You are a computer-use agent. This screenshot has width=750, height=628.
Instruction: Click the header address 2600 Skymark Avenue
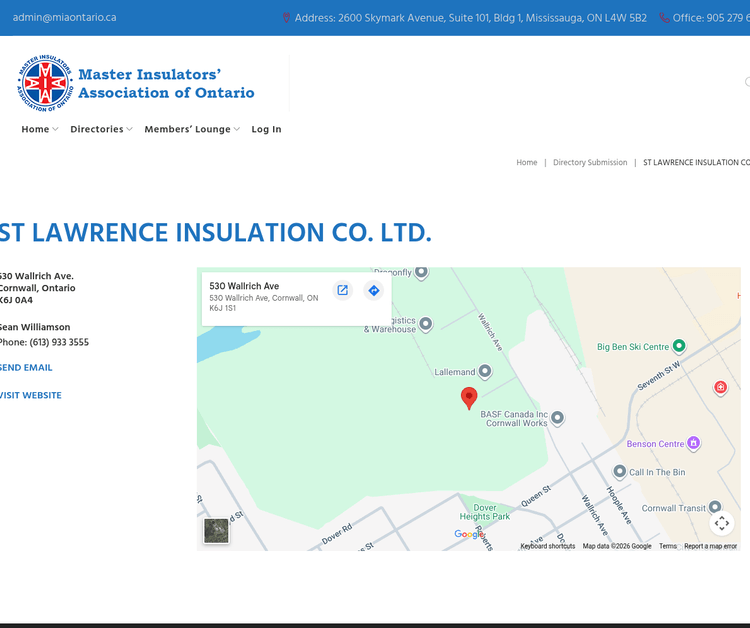[x=471, y=18]
